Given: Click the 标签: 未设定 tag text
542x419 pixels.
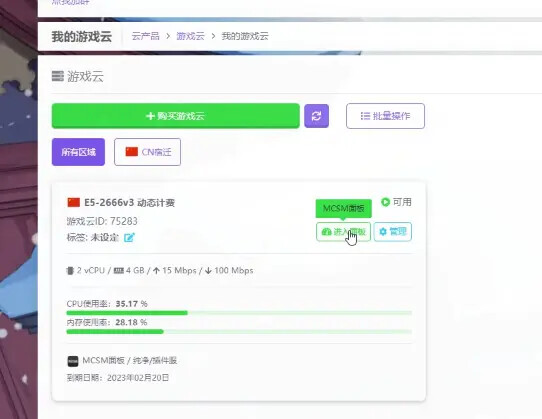Looking at the screenshot, I should pyautogui.click(x=92, y=238).
